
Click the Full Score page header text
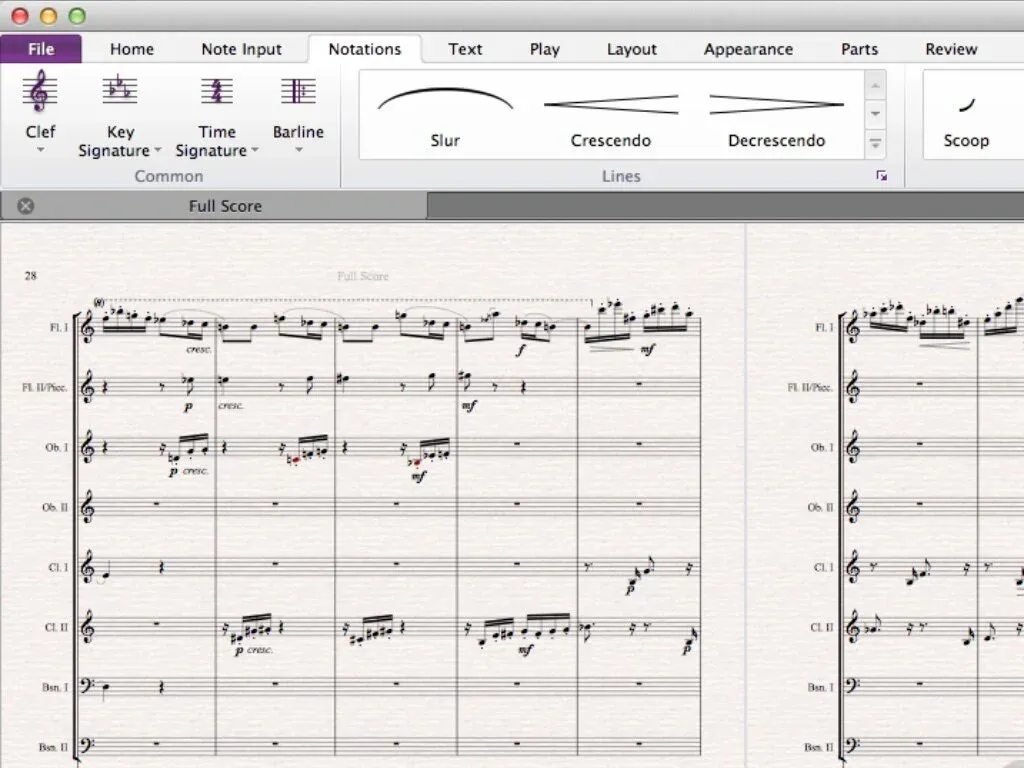362,276
